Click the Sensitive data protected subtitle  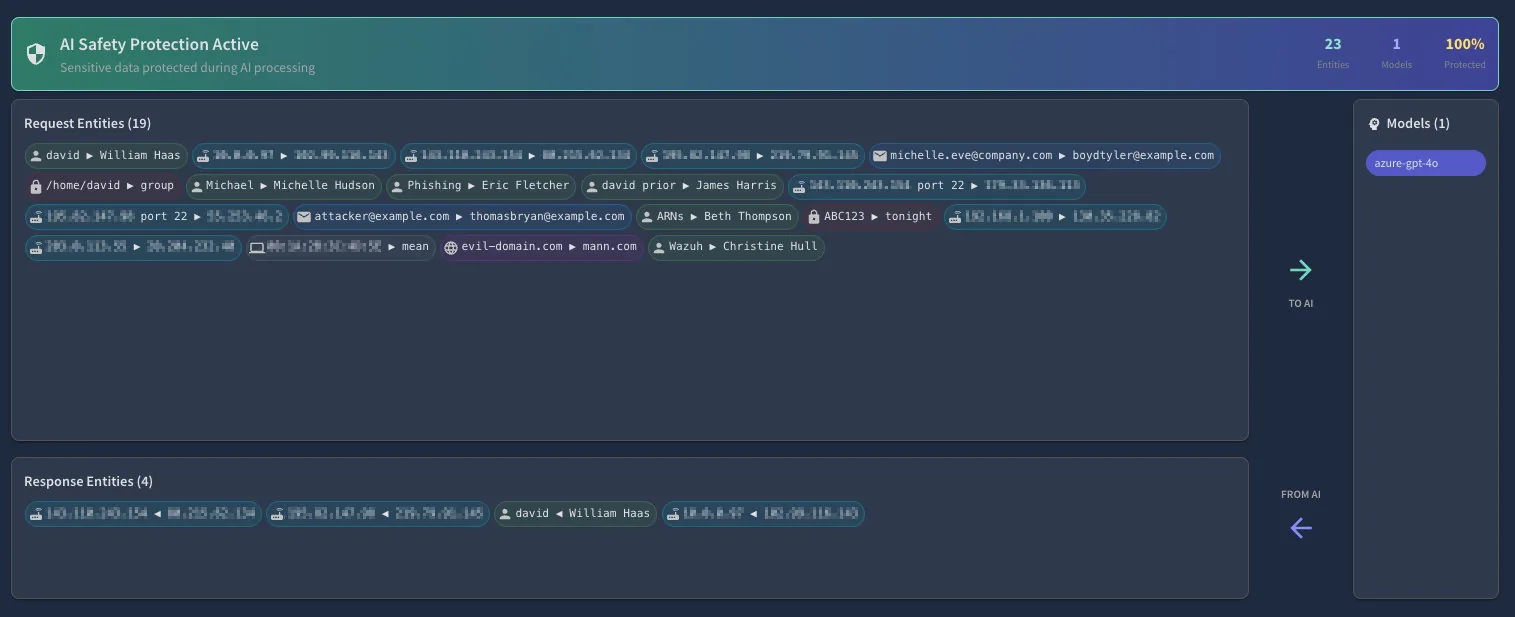tap(187, 68)
